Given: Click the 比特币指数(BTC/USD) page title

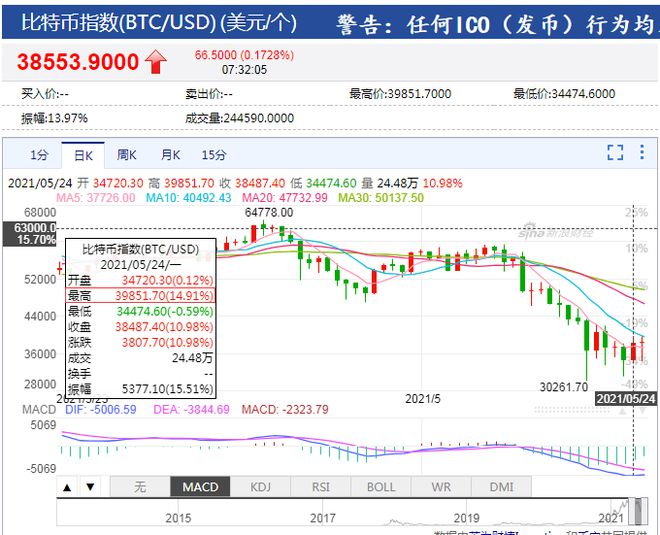Looking at the screenshot, I should (x=159, y=23).
